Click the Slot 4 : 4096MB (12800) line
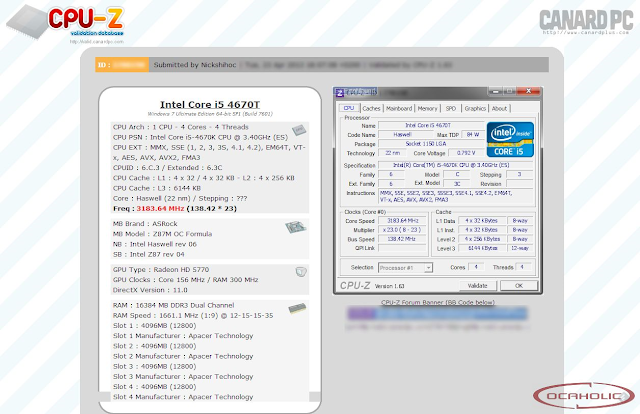The width and height of the screenshot is (640, 414). tap(154, 387)
